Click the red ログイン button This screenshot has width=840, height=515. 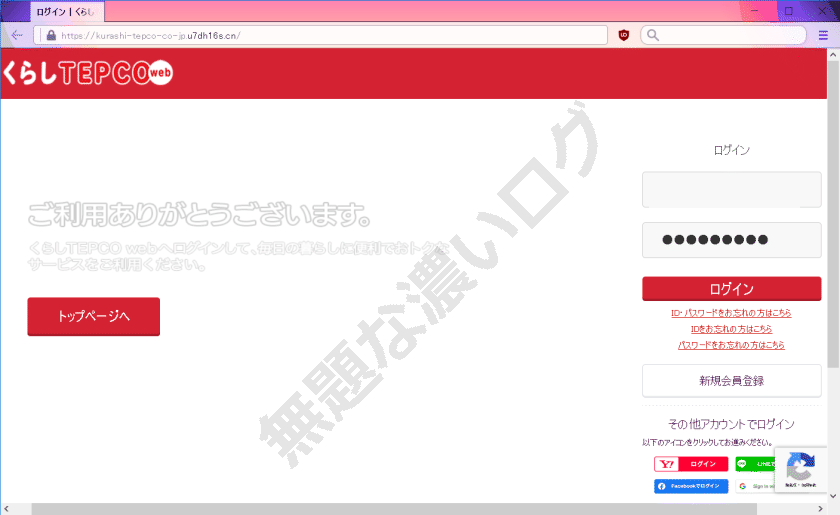[731, 289]
